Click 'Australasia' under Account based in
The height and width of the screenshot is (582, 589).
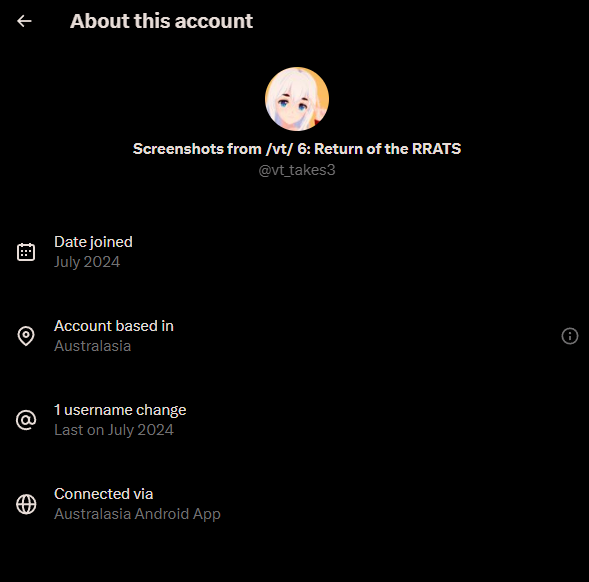pos(92,346)
